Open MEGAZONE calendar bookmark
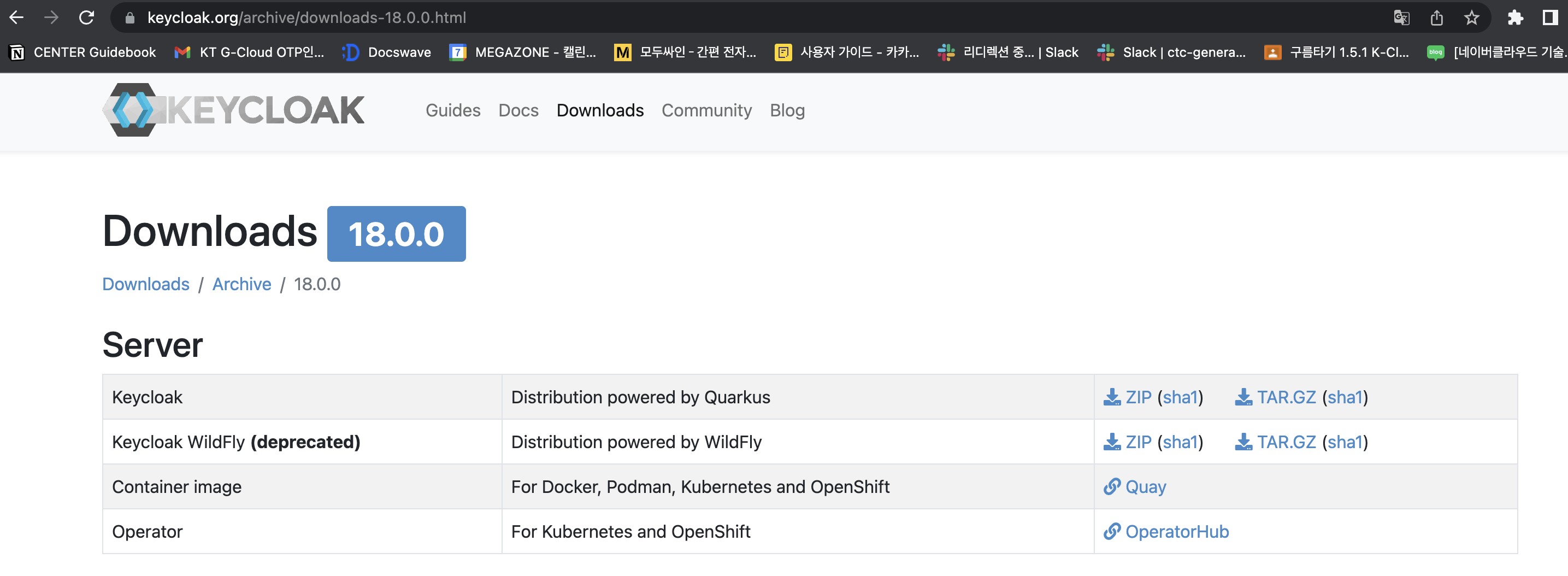The width and height of the screenshot is (1568, 576). tap(522, 52)
